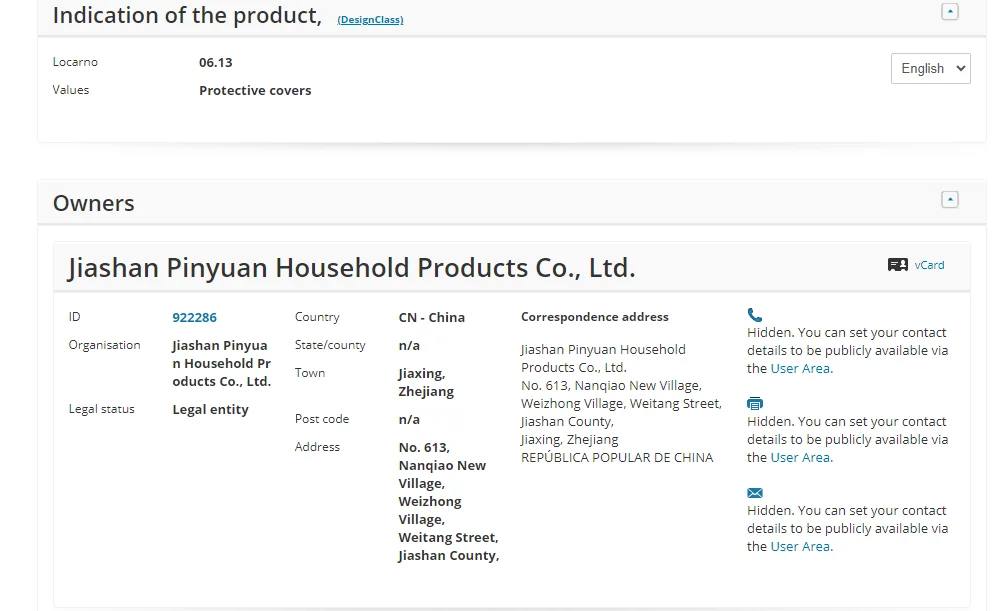Select the Legal entity status value

pos(211,410)
